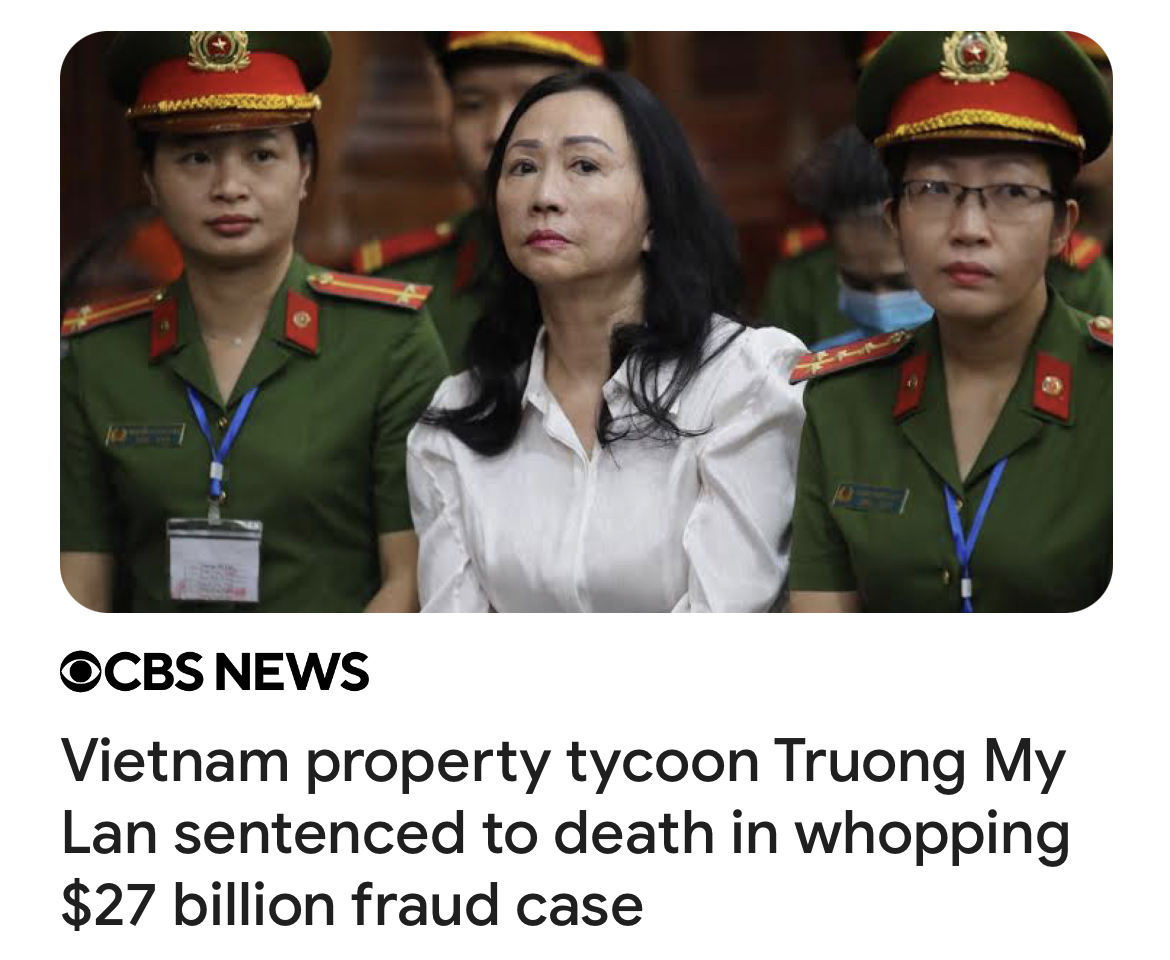The width and height of the screenshot is (1170, 960).
Task: Click the left officer's shoulder epaulette
Action: [369, 289]
